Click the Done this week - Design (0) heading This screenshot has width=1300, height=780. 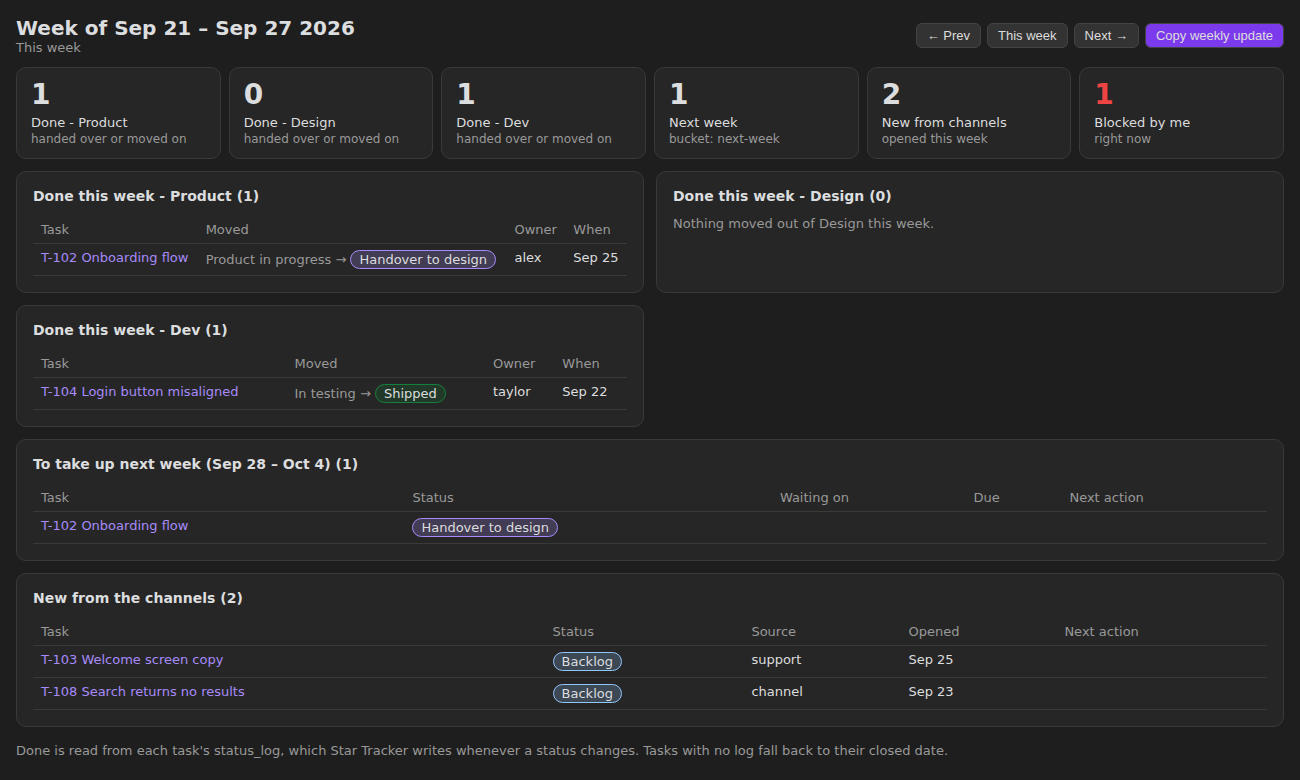coord(782,196)
